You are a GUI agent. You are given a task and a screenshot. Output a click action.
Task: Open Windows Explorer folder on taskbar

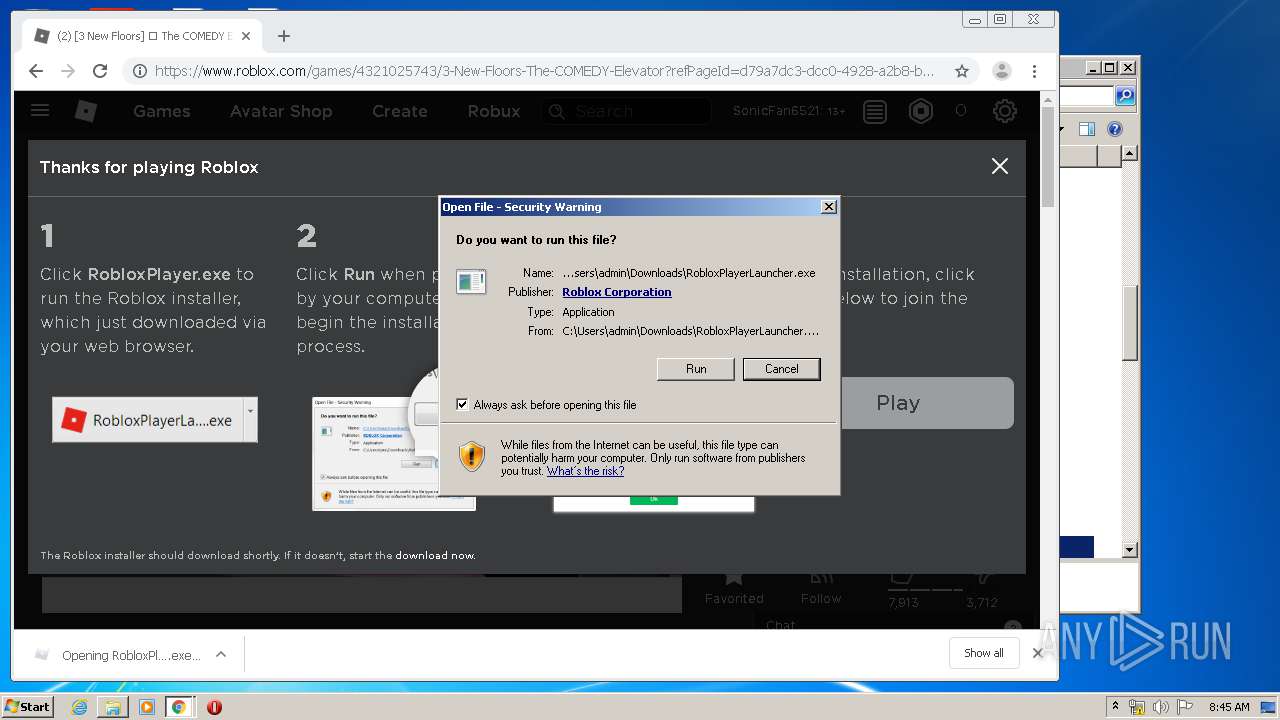point(113,707)
